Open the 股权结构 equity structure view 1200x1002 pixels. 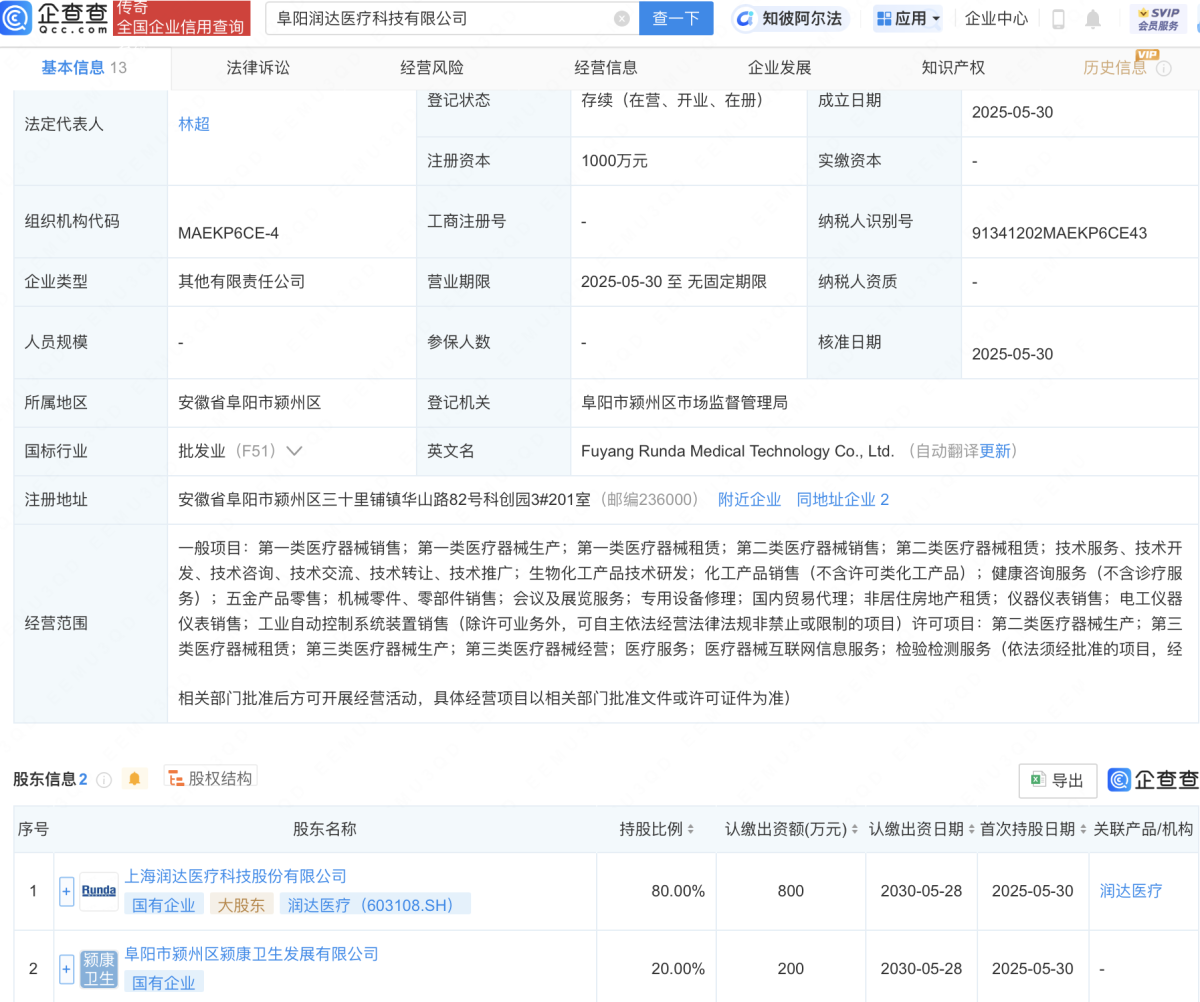(210, 778)
